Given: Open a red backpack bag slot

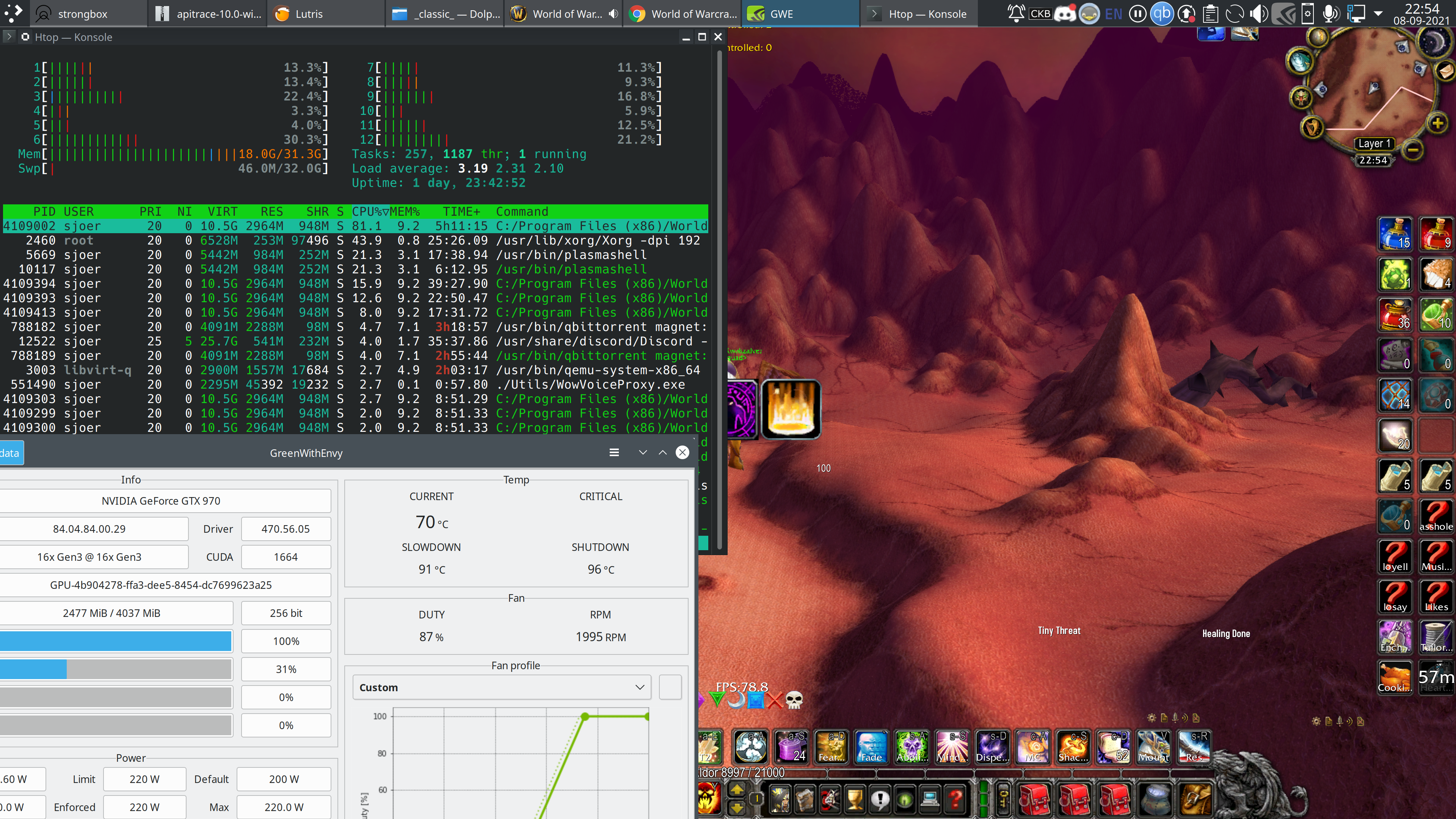Looking at the screenshot, I should pos(1034,800).
